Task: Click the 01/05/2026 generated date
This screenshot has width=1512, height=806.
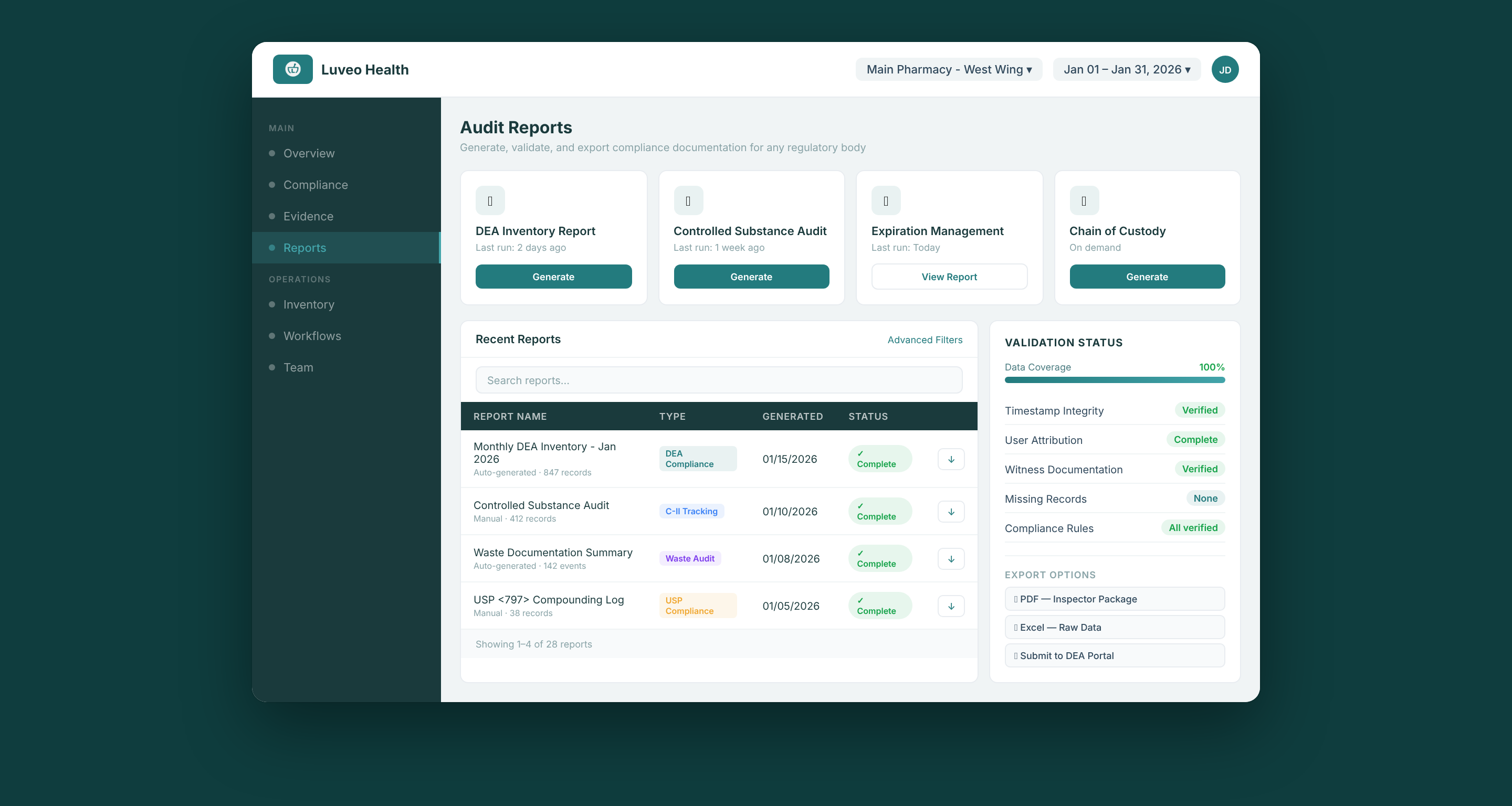Action: pos(791,606)
